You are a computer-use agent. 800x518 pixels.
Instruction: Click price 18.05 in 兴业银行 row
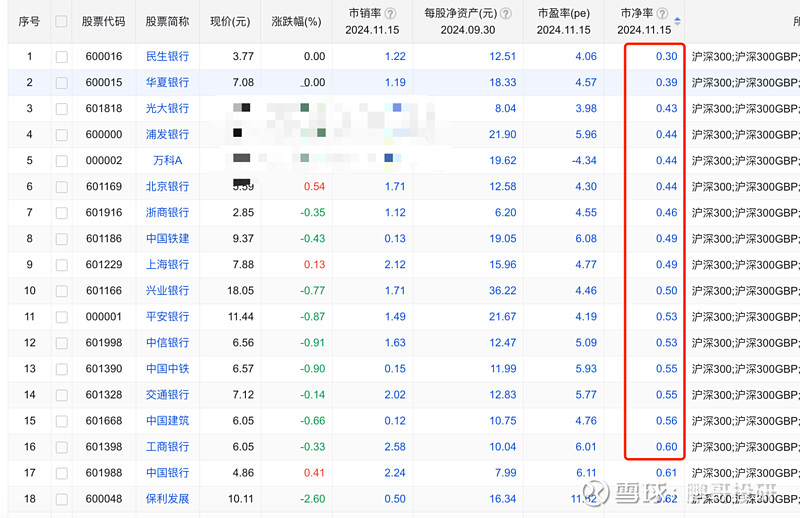240,290
